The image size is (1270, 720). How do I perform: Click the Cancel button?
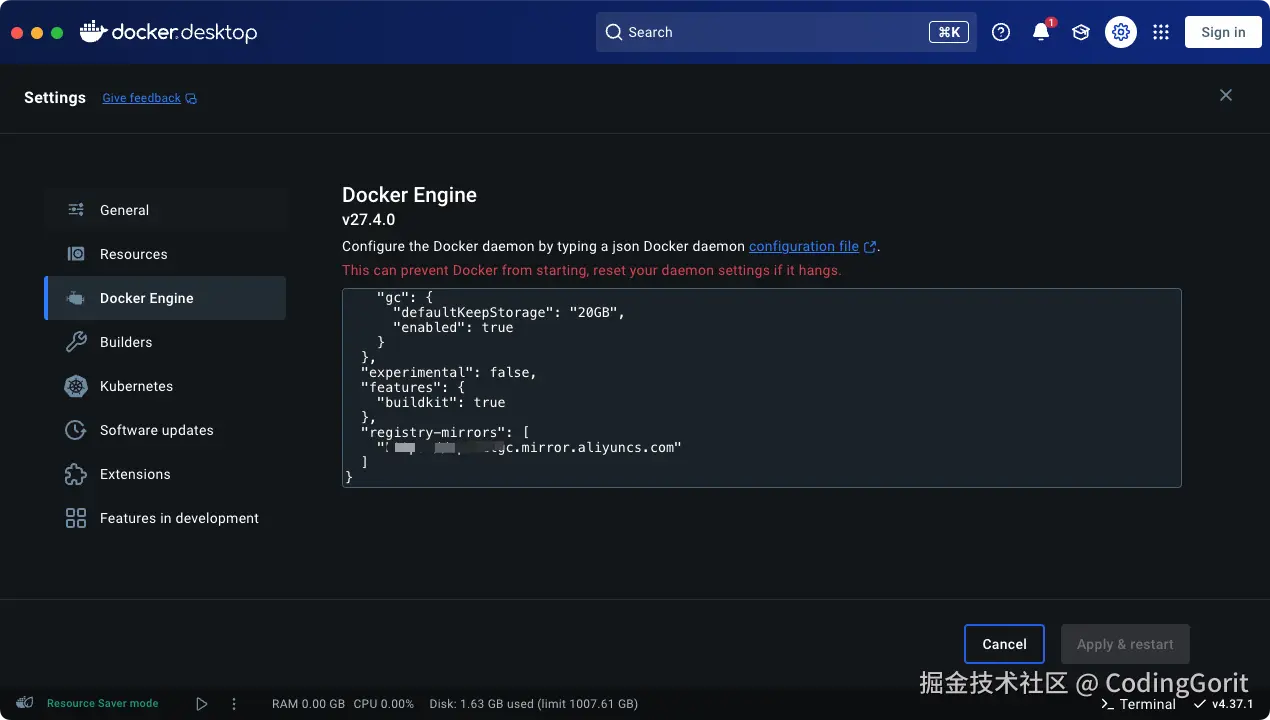(x=1004, y=644)
